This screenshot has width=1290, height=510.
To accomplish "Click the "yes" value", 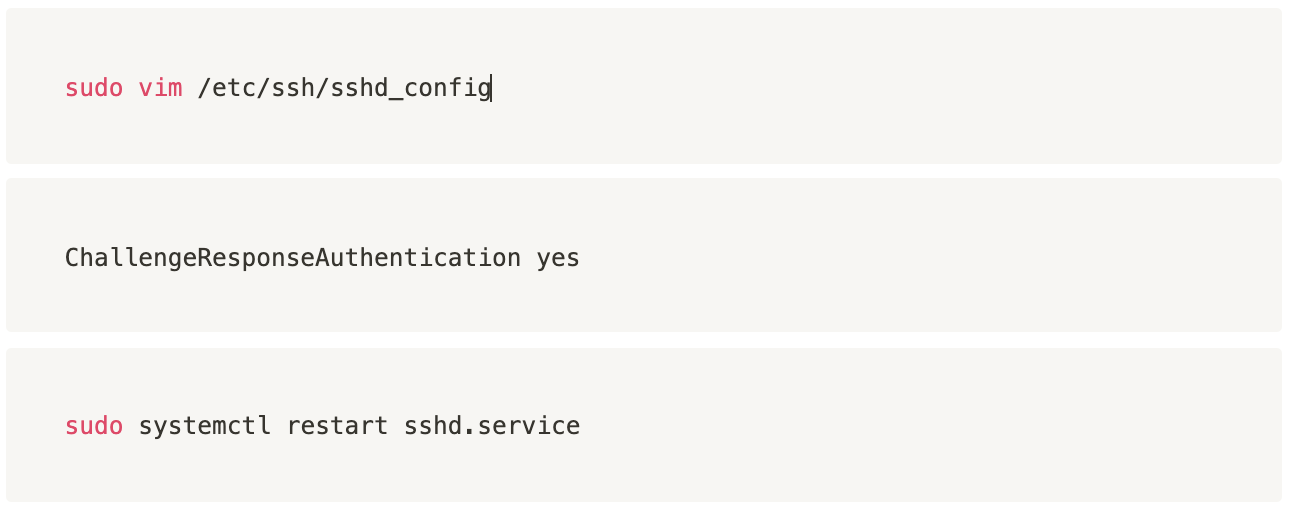I will (558, 258).
